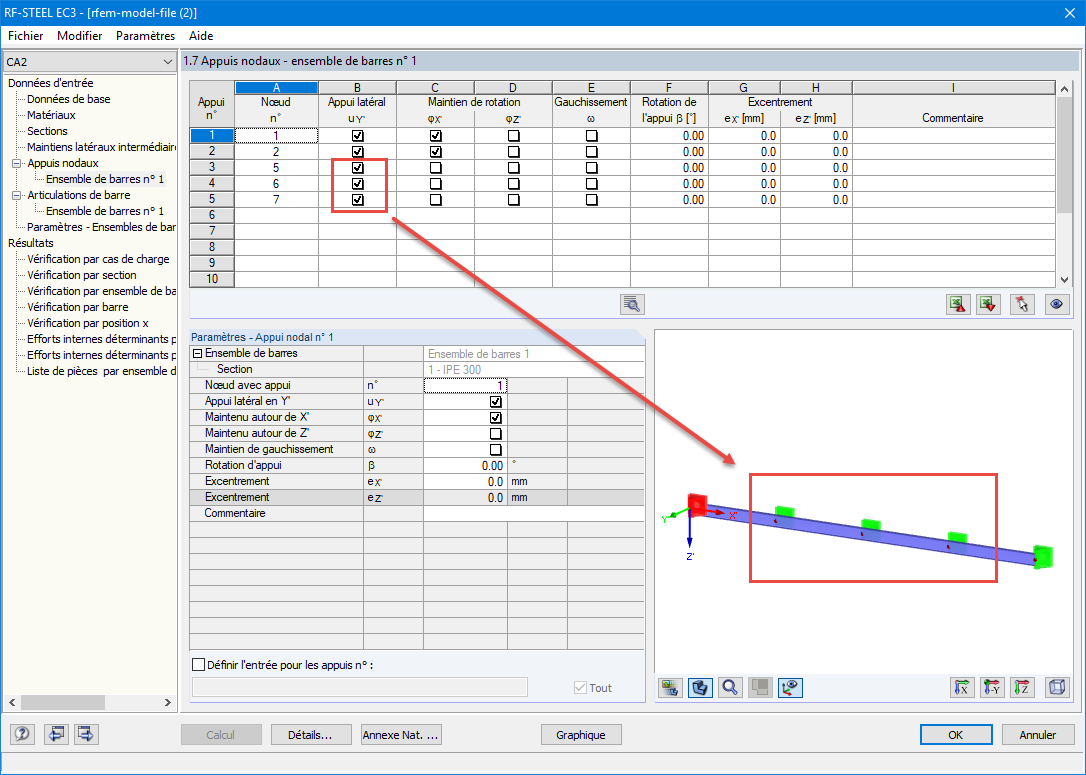
Task: Enable Maintien de gauchissement in parameters
Action: pyautogui.click(x=495, y=449)
